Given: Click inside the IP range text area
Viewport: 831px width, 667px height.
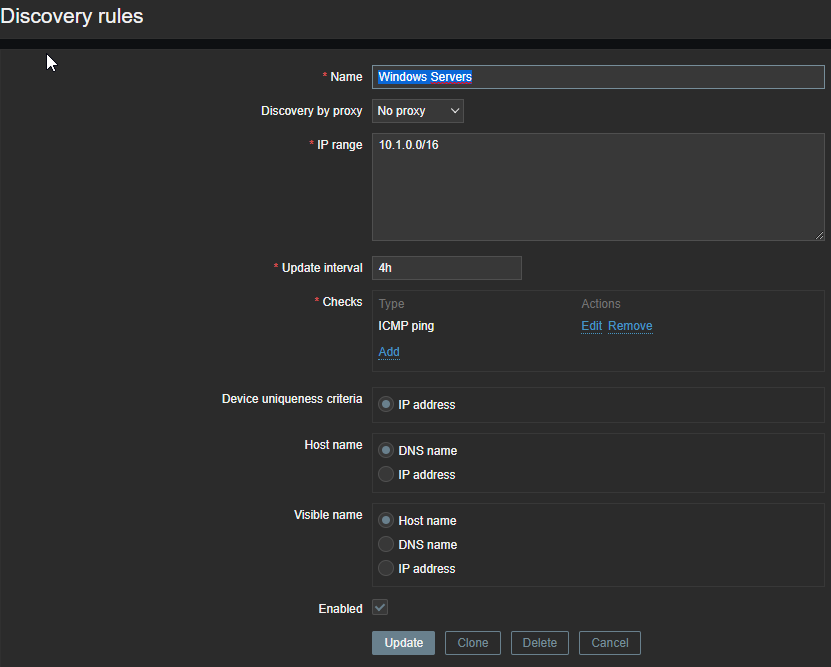Looking at the screenshot, I should [x=597, y=186].
